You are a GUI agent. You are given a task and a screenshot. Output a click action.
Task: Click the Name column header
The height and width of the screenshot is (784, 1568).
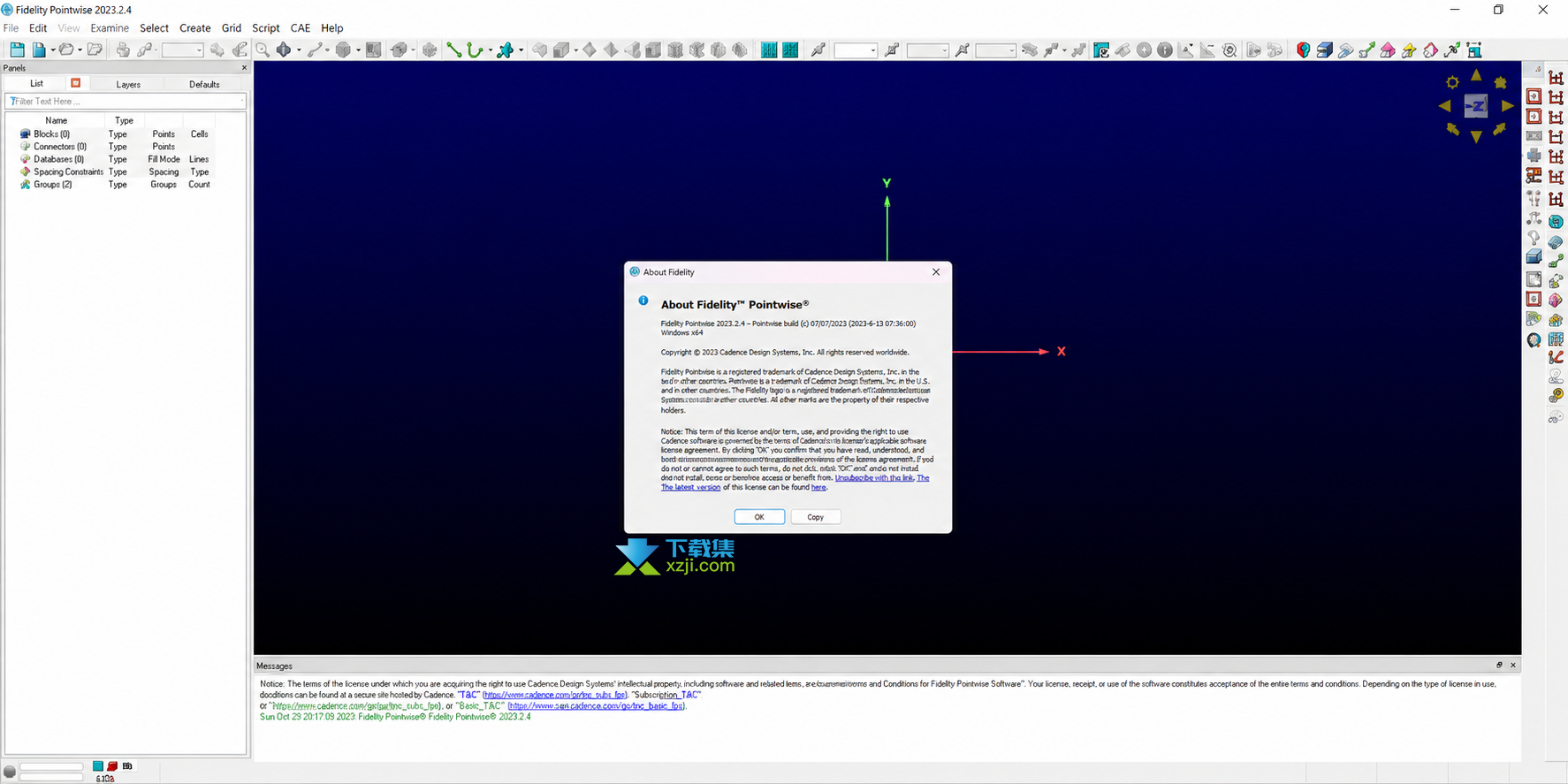[x=56, y=120]
